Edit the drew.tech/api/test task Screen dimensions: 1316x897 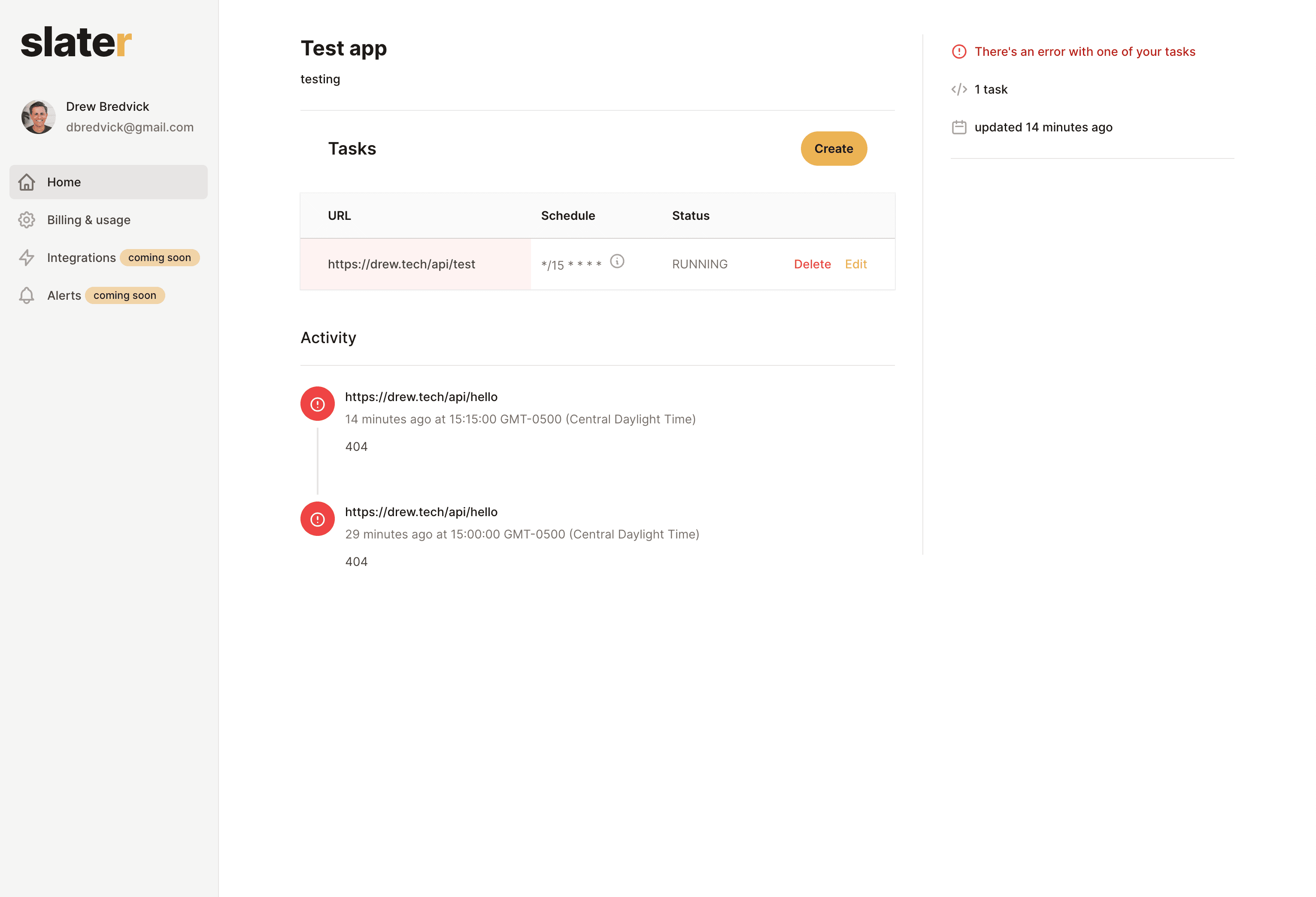[855, 264]
